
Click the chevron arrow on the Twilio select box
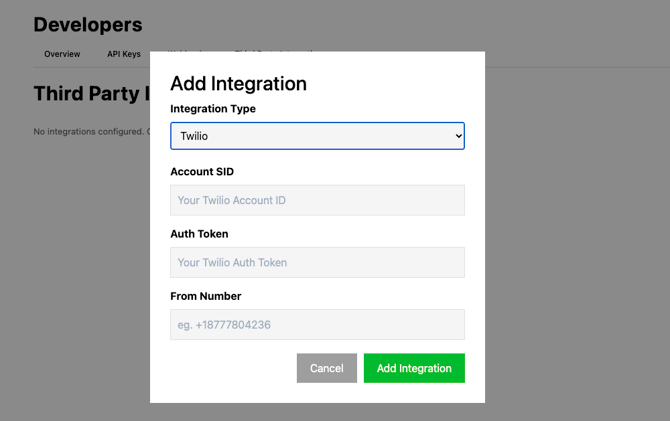click(458, 136)
